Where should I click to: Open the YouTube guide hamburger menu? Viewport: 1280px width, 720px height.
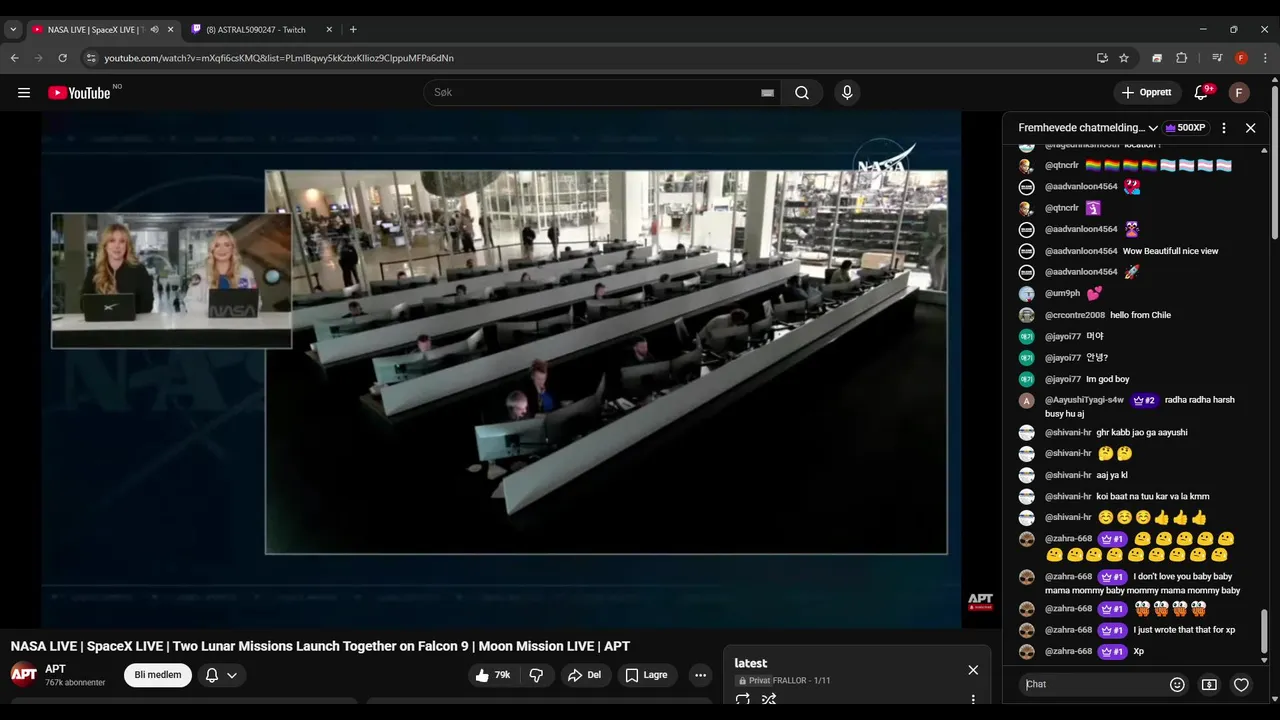[x=24, y=93]
